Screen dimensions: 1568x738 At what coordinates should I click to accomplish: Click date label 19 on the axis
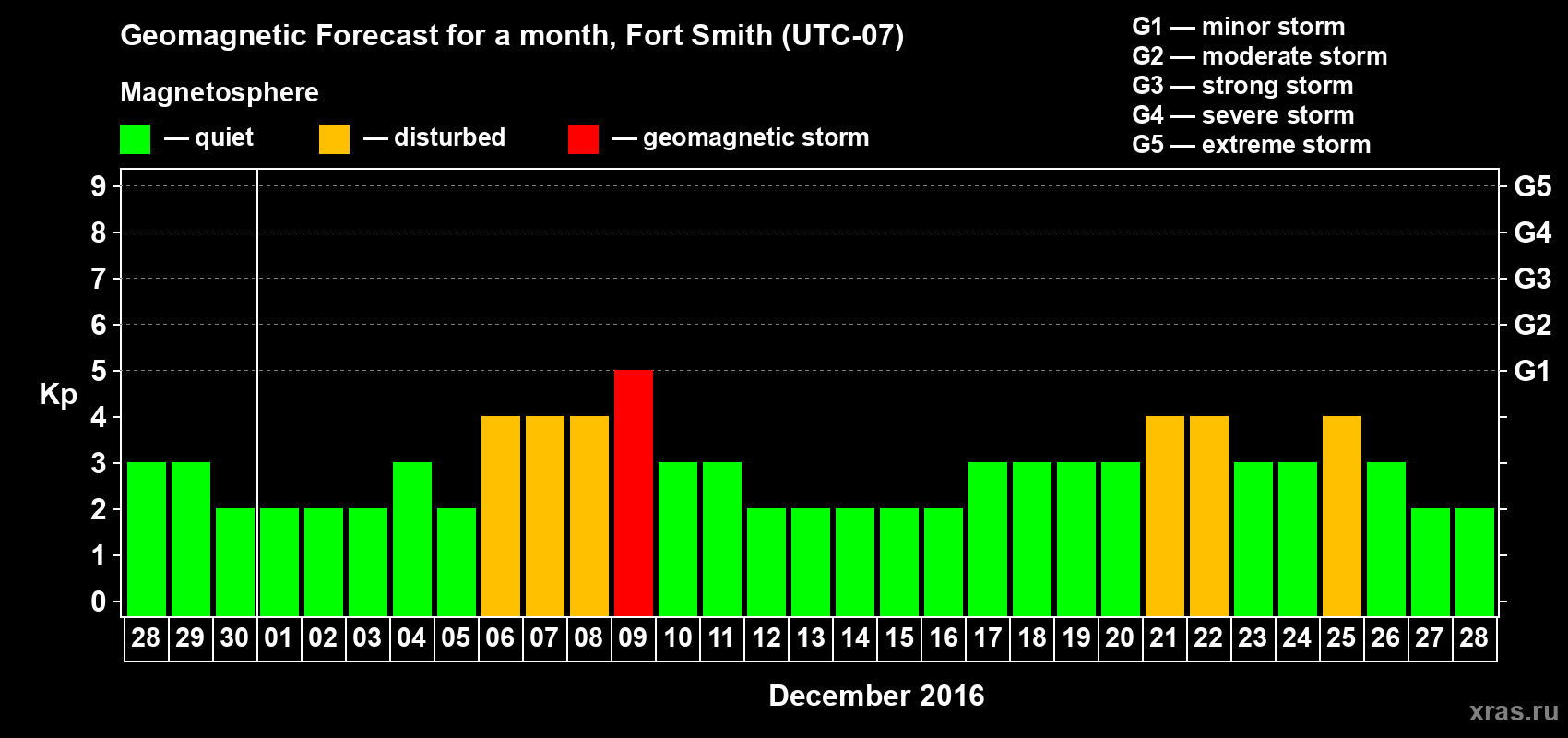coord(1075,637)
